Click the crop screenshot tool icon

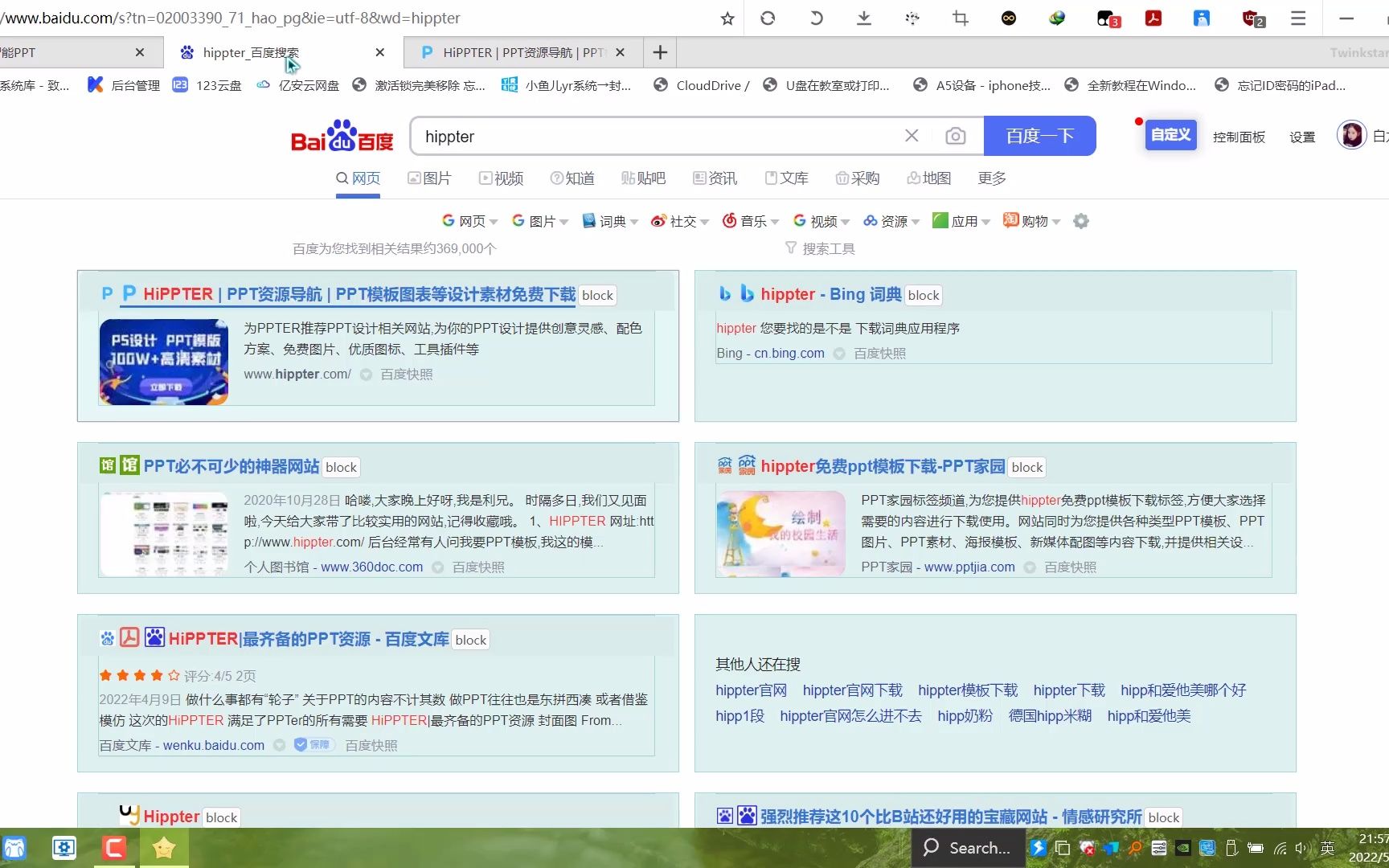(961, 18)
